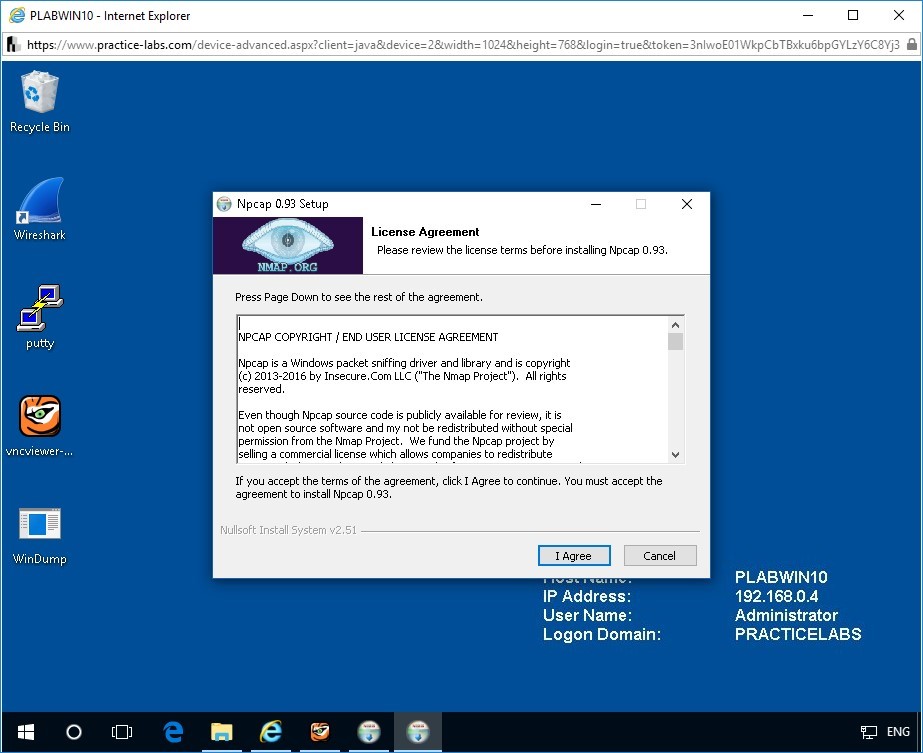Click the NMAP.ORG eye logo
This screenshot has width=923, height=753.
click(x=287, y=246)
